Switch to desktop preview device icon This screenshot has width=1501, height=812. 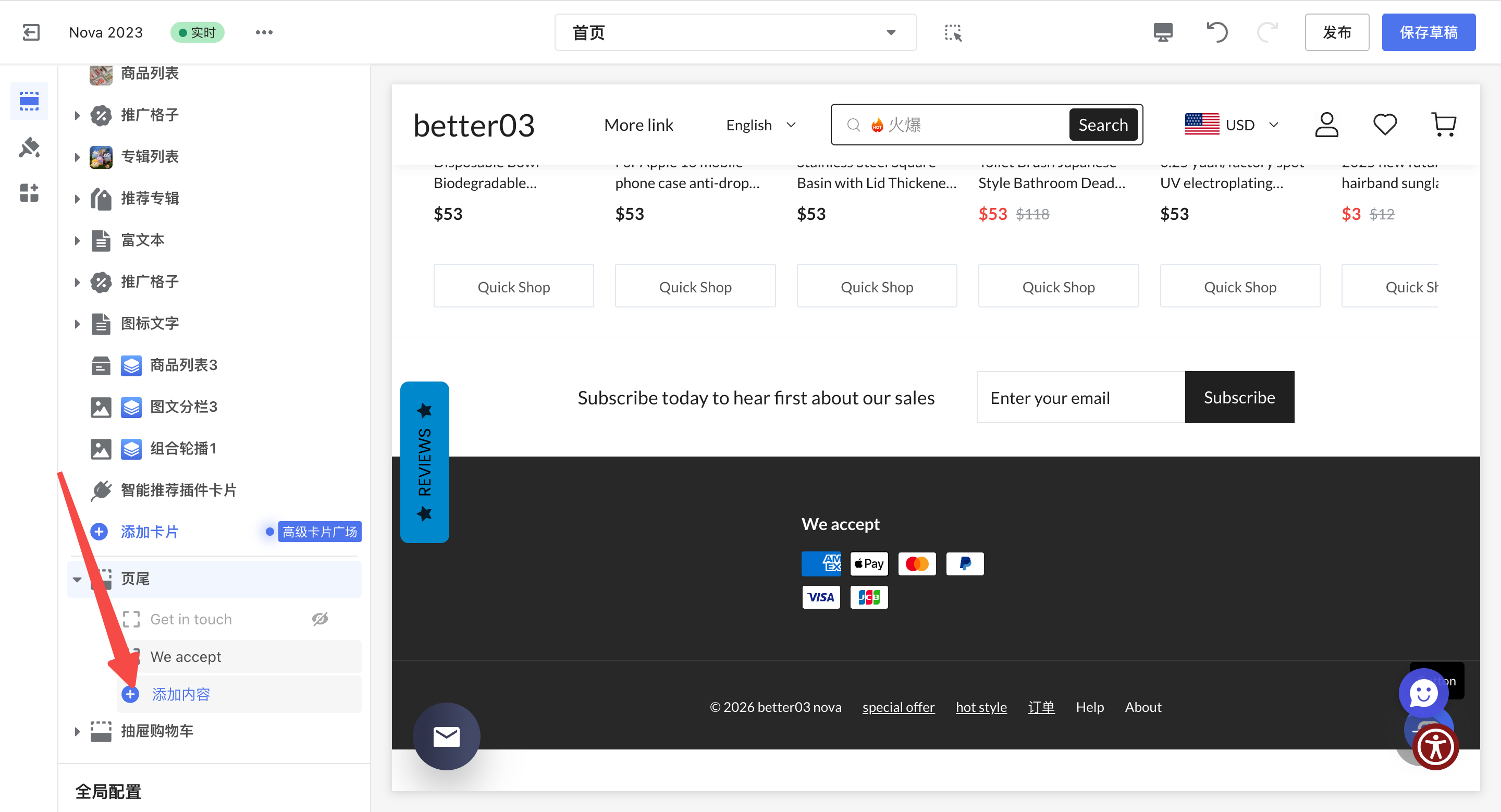tap(1162, 32)
